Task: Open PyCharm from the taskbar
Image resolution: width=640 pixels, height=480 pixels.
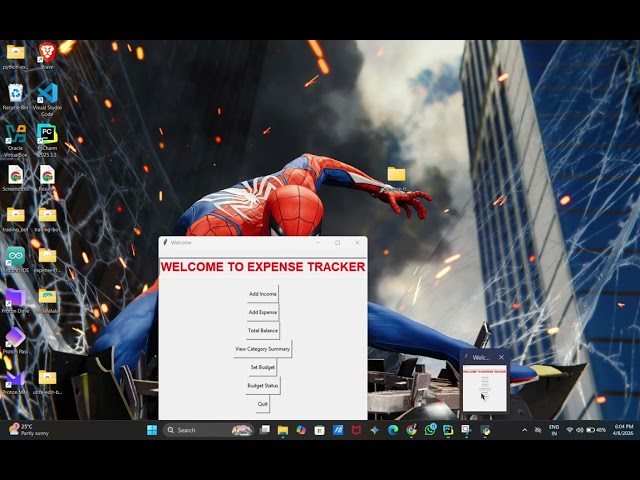Action: point(448,430)
